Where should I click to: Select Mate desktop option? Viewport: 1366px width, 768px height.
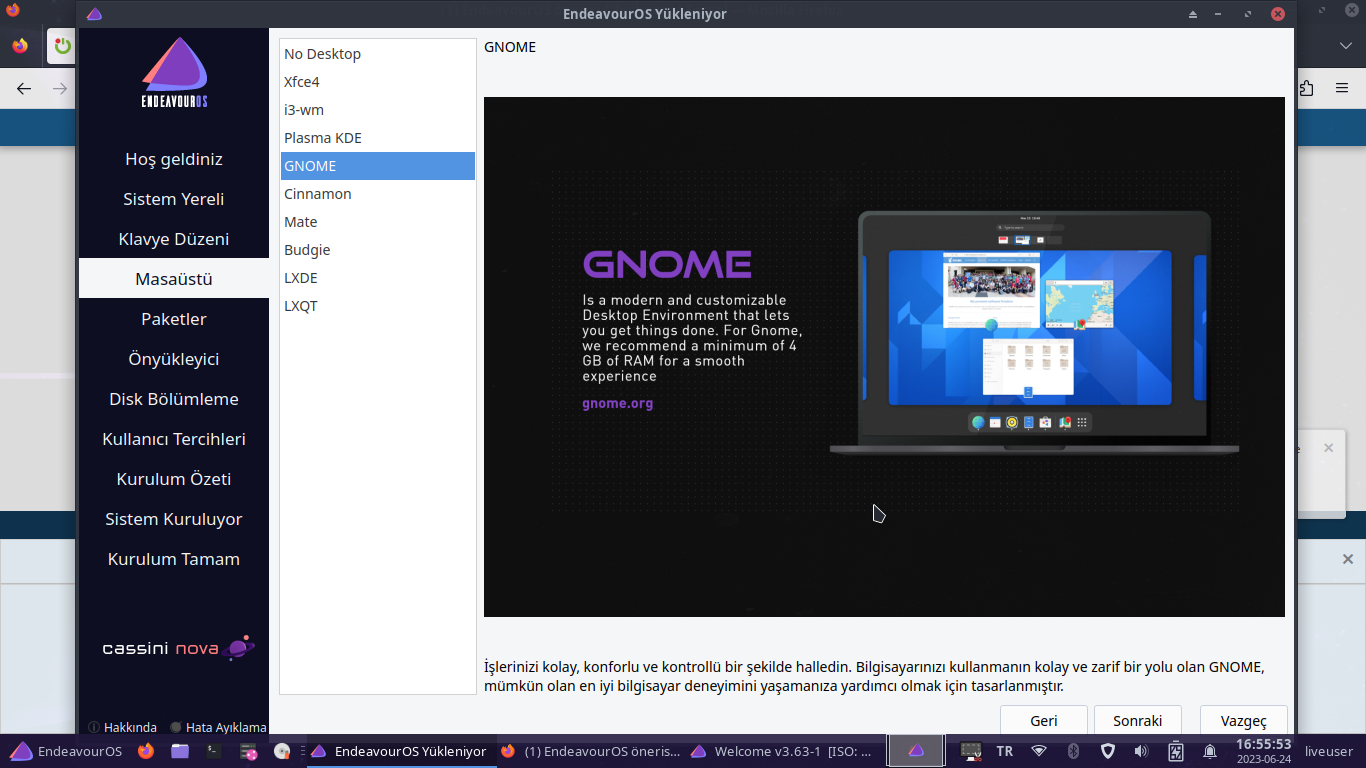[x=378, y=222]
